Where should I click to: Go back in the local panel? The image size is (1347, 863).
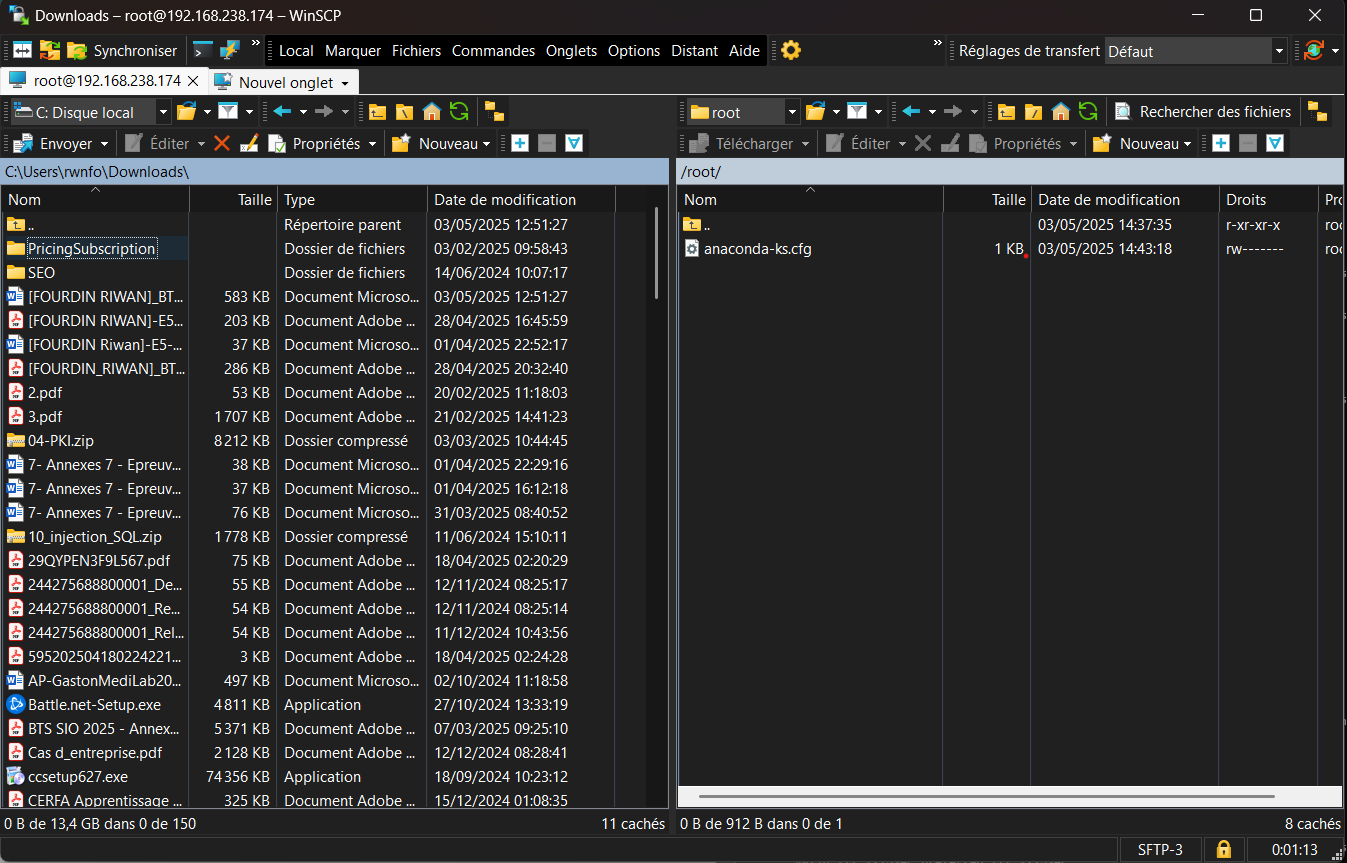(x=282, y=112)
